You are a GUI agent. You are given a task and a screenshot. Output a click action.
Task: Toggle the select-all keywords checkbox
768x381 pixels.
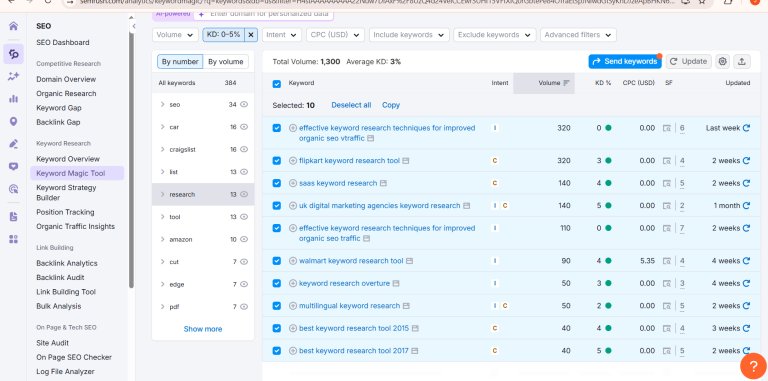277,84
